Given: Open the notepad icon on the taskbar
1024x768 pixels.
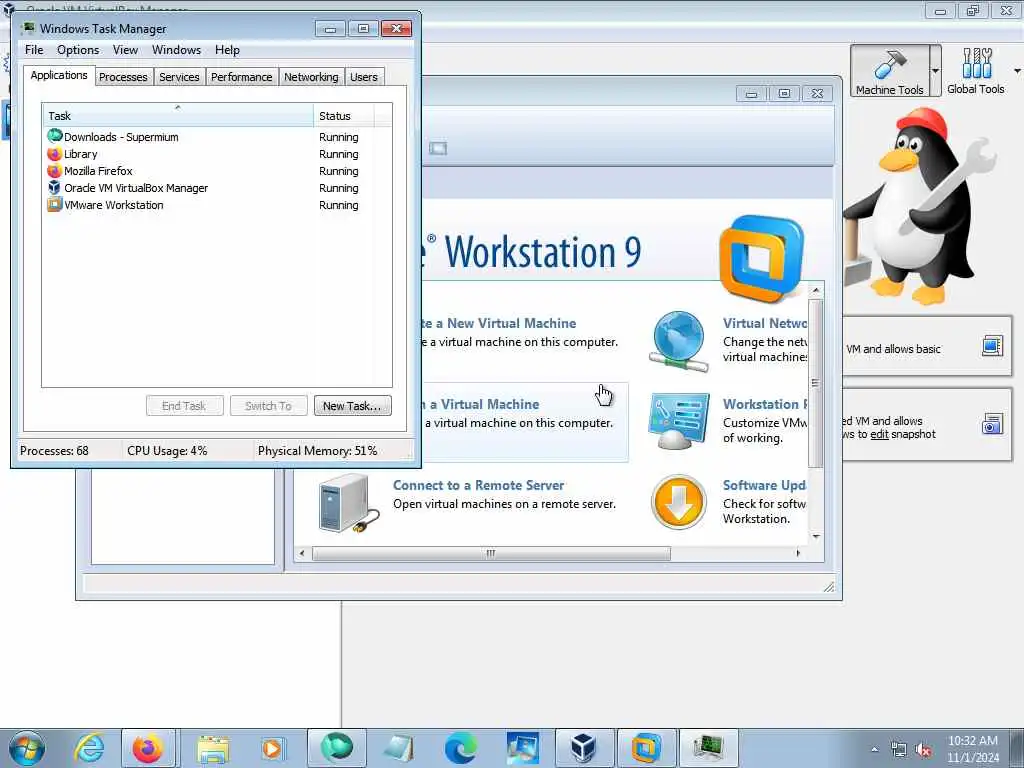Looking at the screenshot, I should [x=399, y=748].
